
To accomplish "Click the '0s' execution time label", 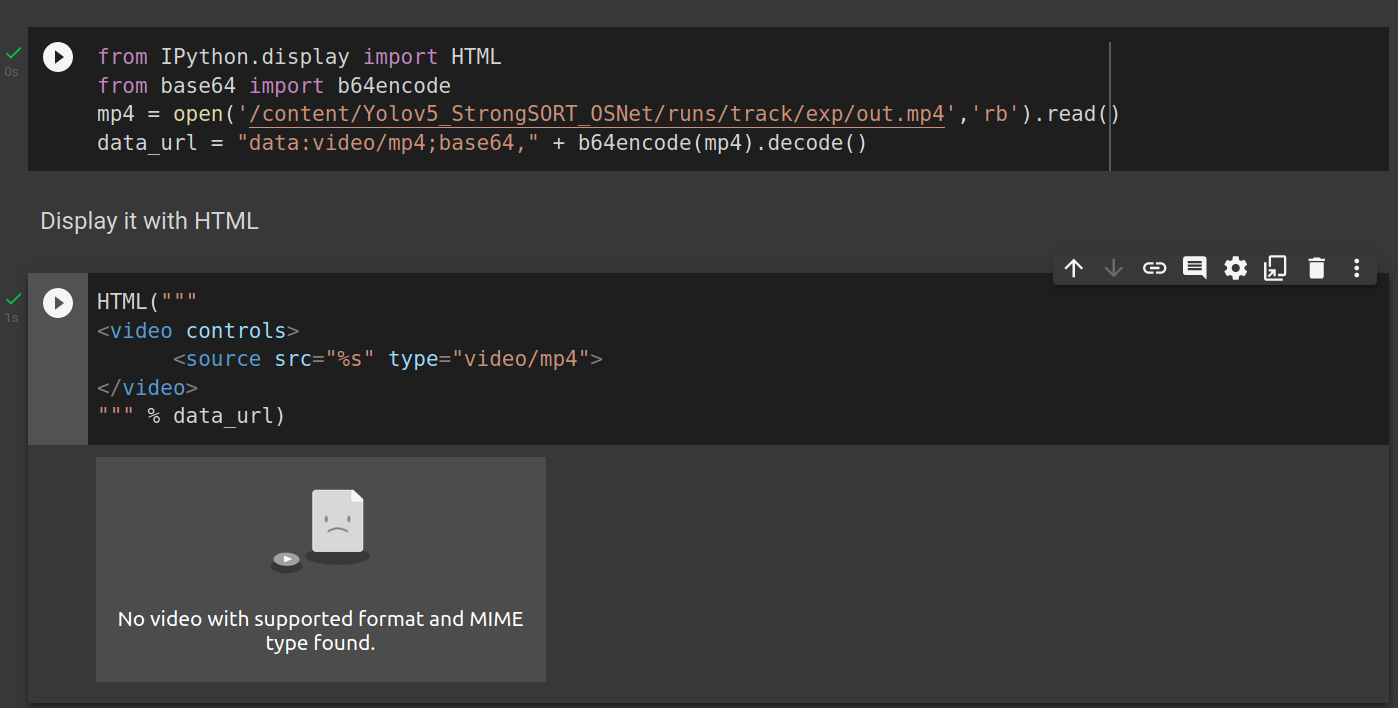I will 12,71.
